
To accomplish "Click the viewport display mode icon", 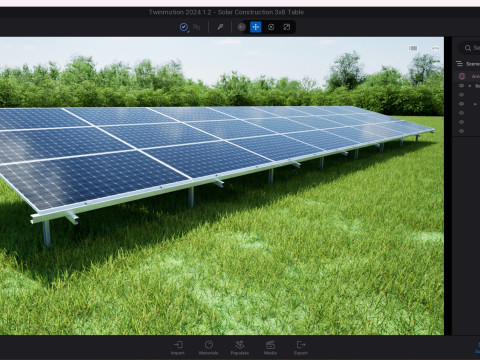I will [x=413, y=48].
